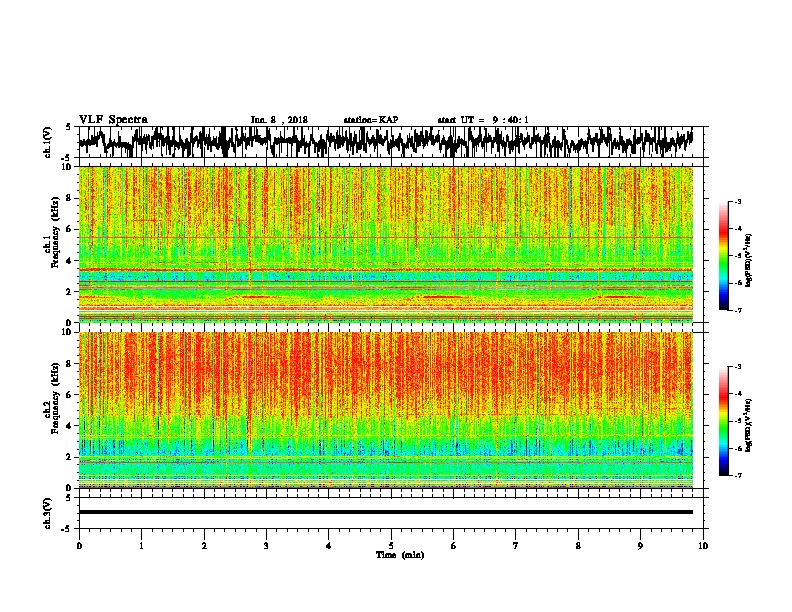Click the flat black ch.3 voltage trace
Image resolution: width=792 pixels, height=612 pixels.
[x=386, y=512]
